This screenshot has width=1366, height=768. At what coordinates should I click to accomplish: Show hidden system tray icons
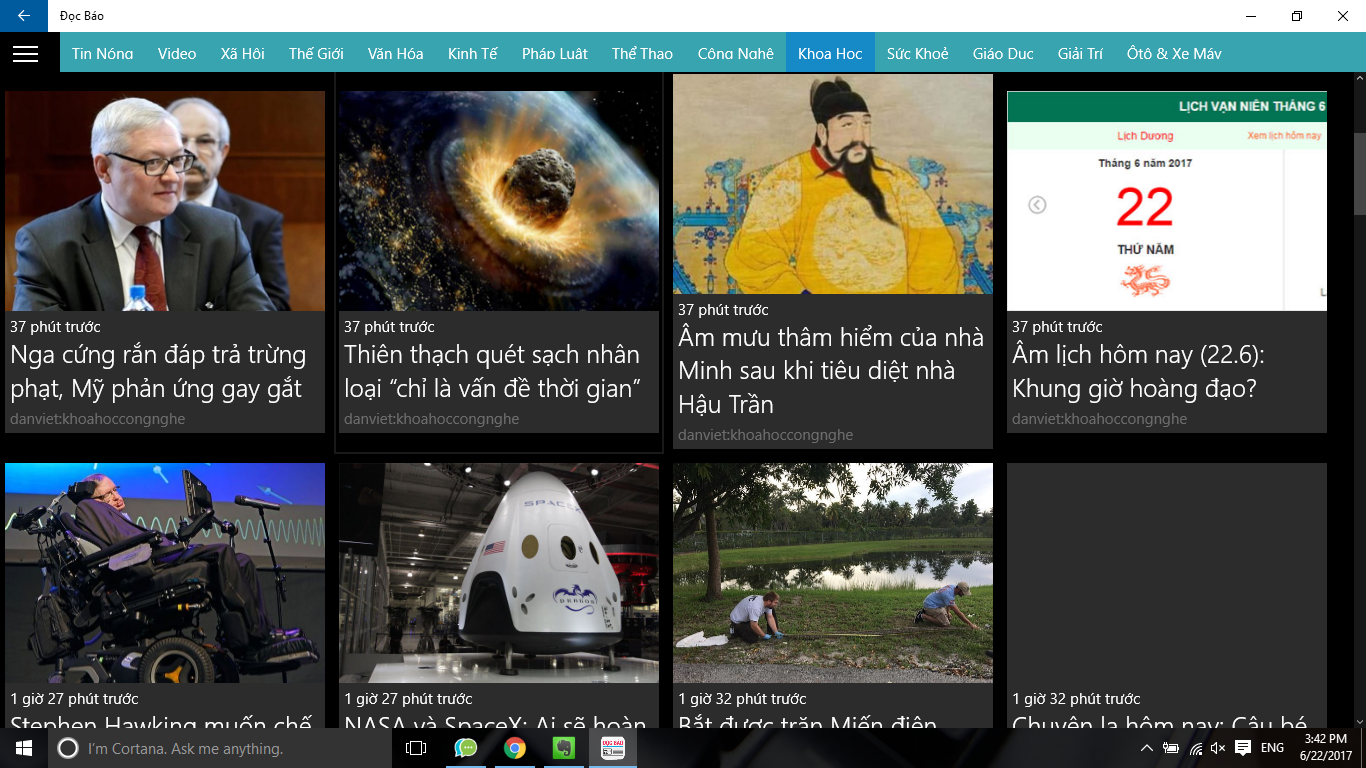click(1147, 748)
